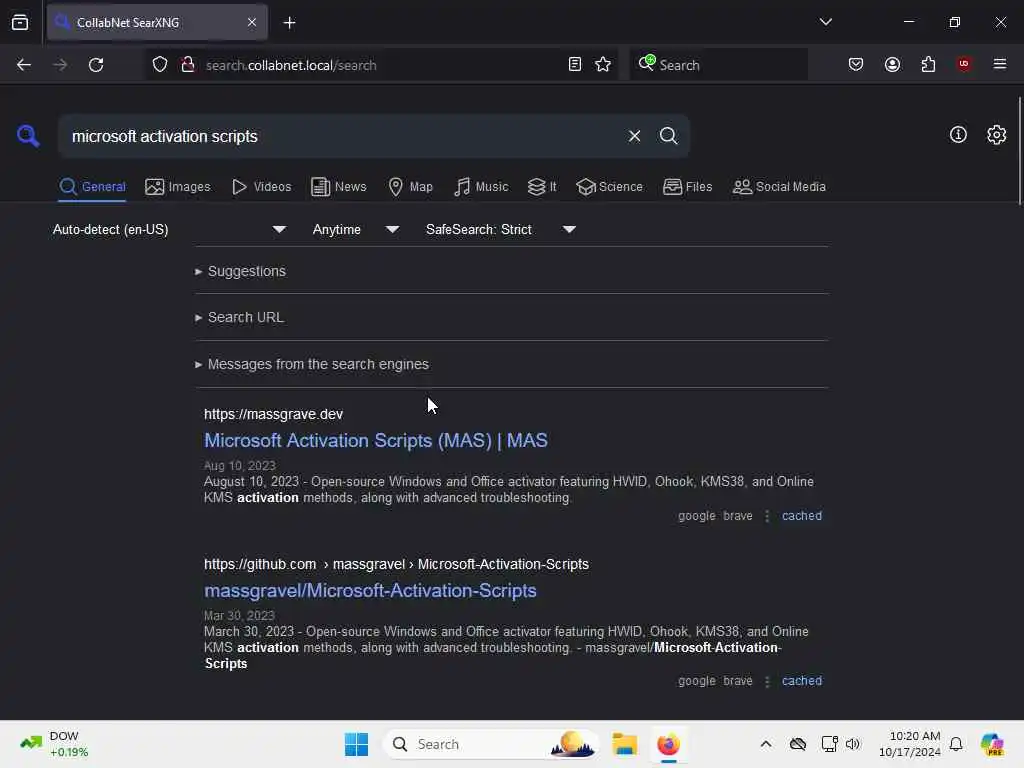Image resolution: width=1024 pixels, height=768 pixels.
Task: Open File Explorer from the taskbar
Action: click(624, 744)
